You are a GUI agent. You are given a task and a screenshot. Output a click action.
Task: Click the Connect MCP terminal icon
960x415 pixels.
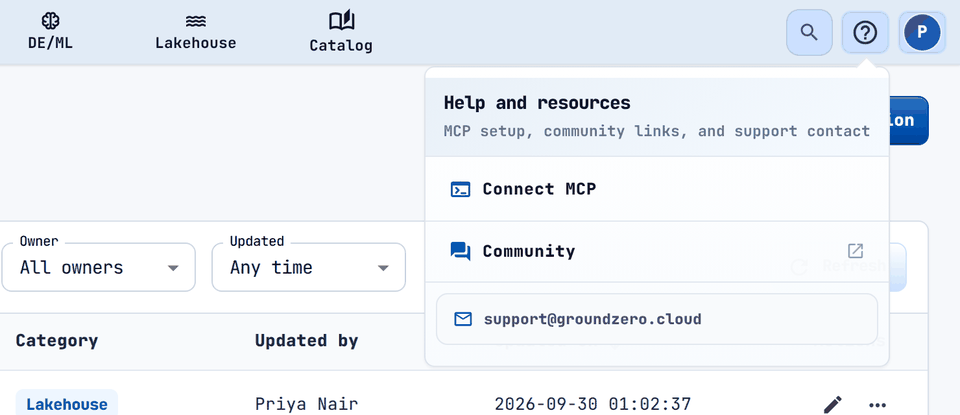460,189
